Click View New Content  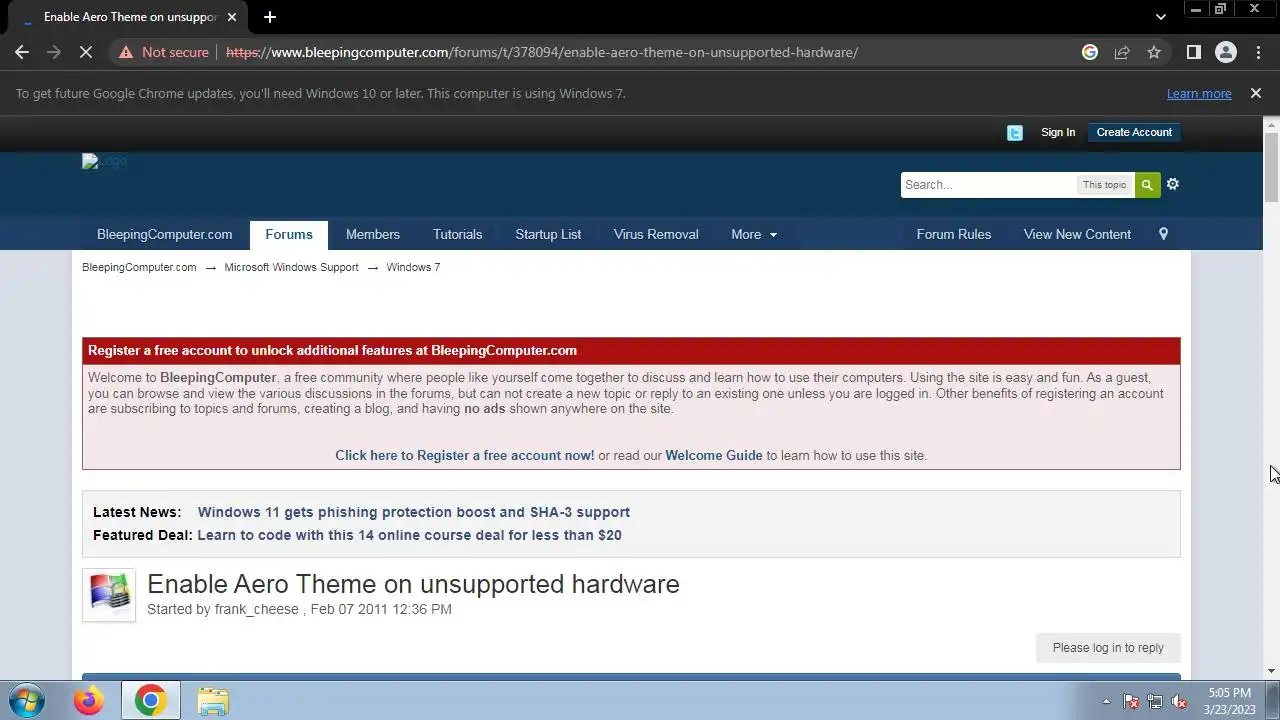[1077, 234]
